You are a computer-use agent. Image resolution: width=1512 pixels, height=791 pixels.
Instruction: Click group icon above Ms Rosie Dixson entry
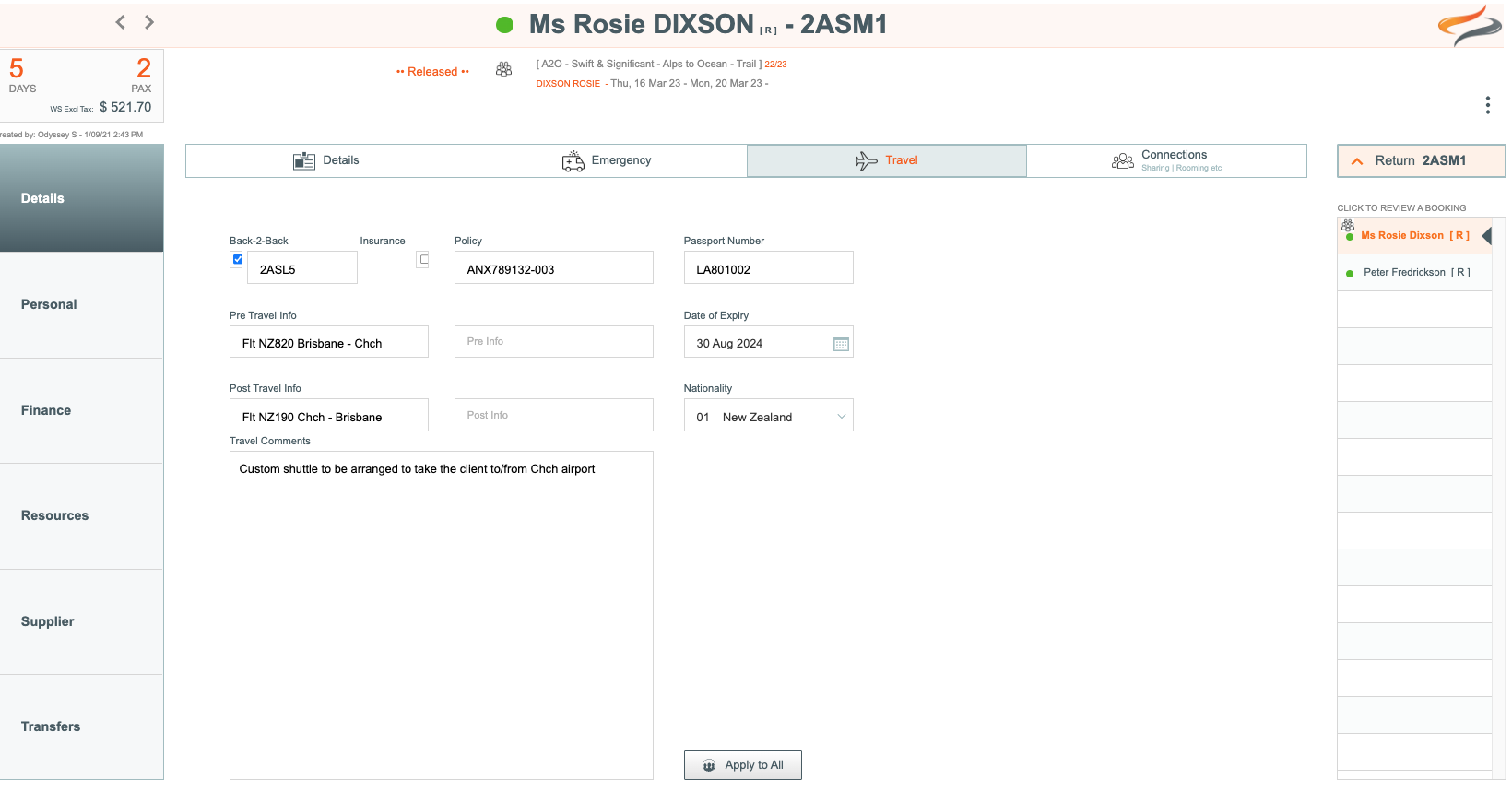(1348, 225)
